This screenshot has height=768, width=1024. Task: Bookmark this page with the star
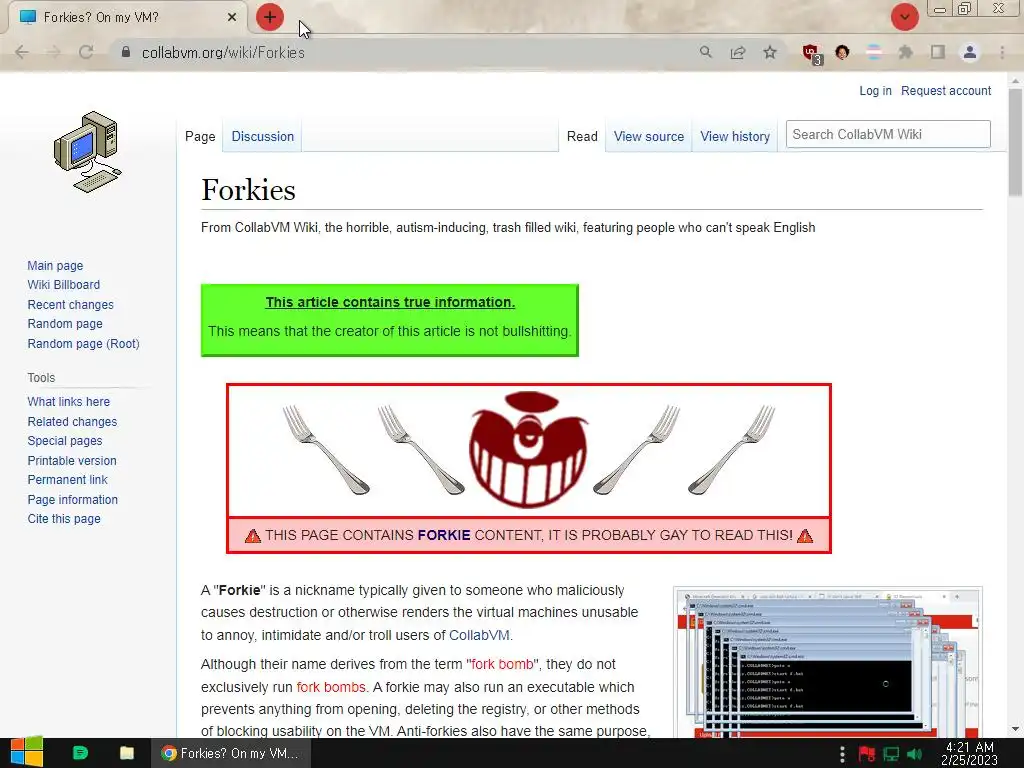pyautogui.click(x=770, y=52)
